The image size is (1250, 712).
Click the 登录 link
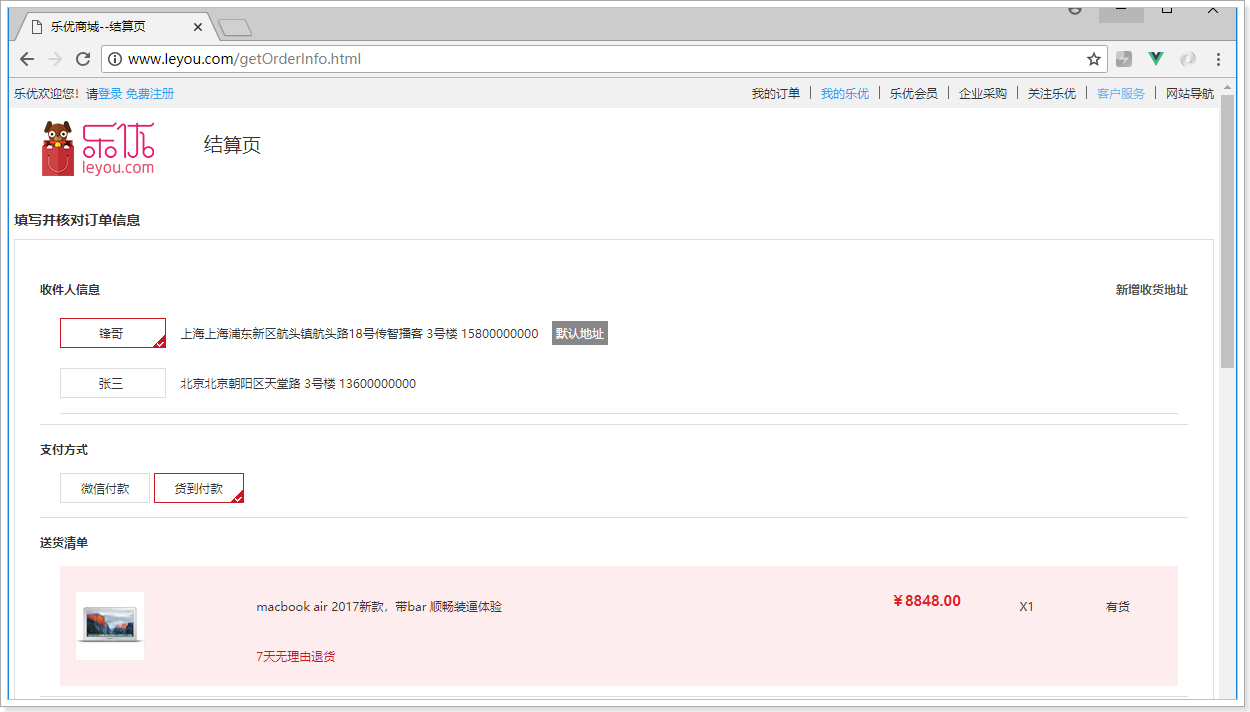(110, 94)
